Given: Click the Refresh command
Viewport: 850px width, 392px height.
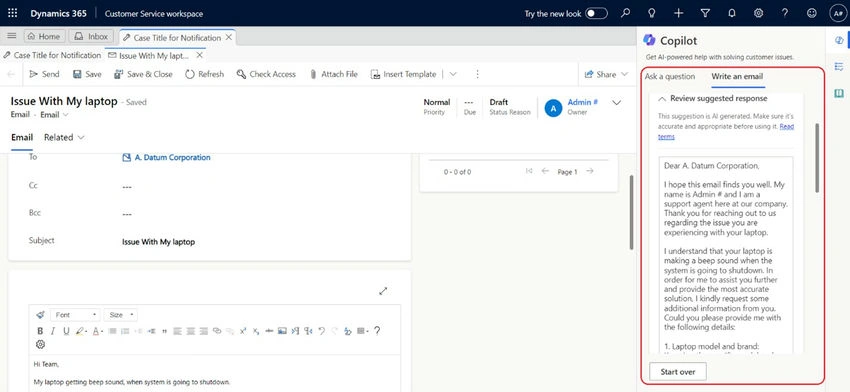Looking at the screenshot, I should click(x=204, y=74).
